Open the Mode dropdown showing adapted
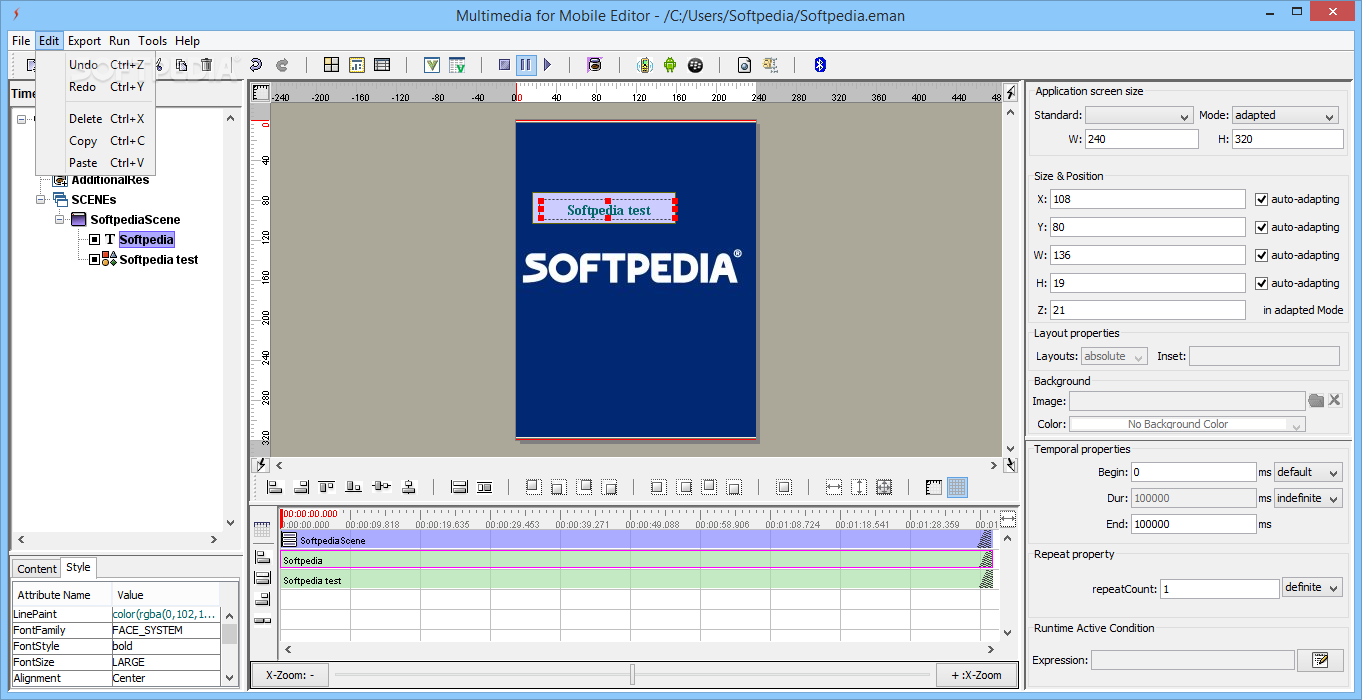1362x700 pixels. click(x=1285, y=115)
